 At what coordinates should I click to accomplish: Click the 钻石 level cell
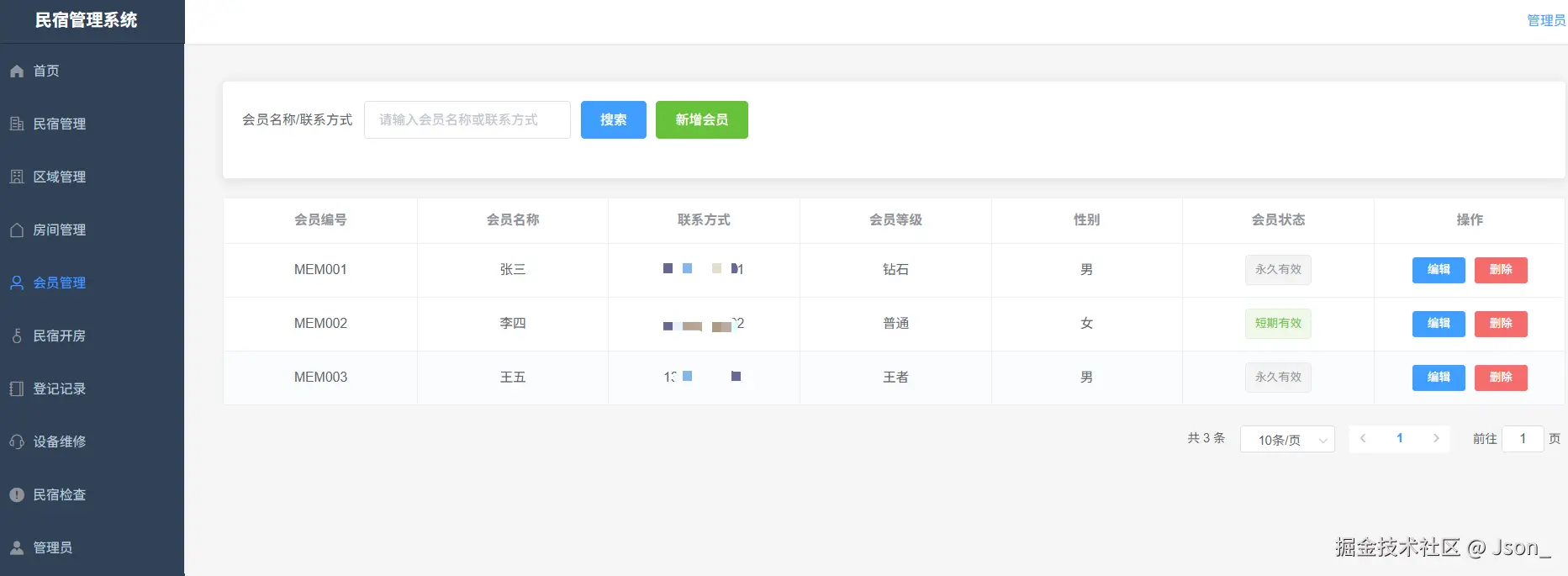point(895,270)
